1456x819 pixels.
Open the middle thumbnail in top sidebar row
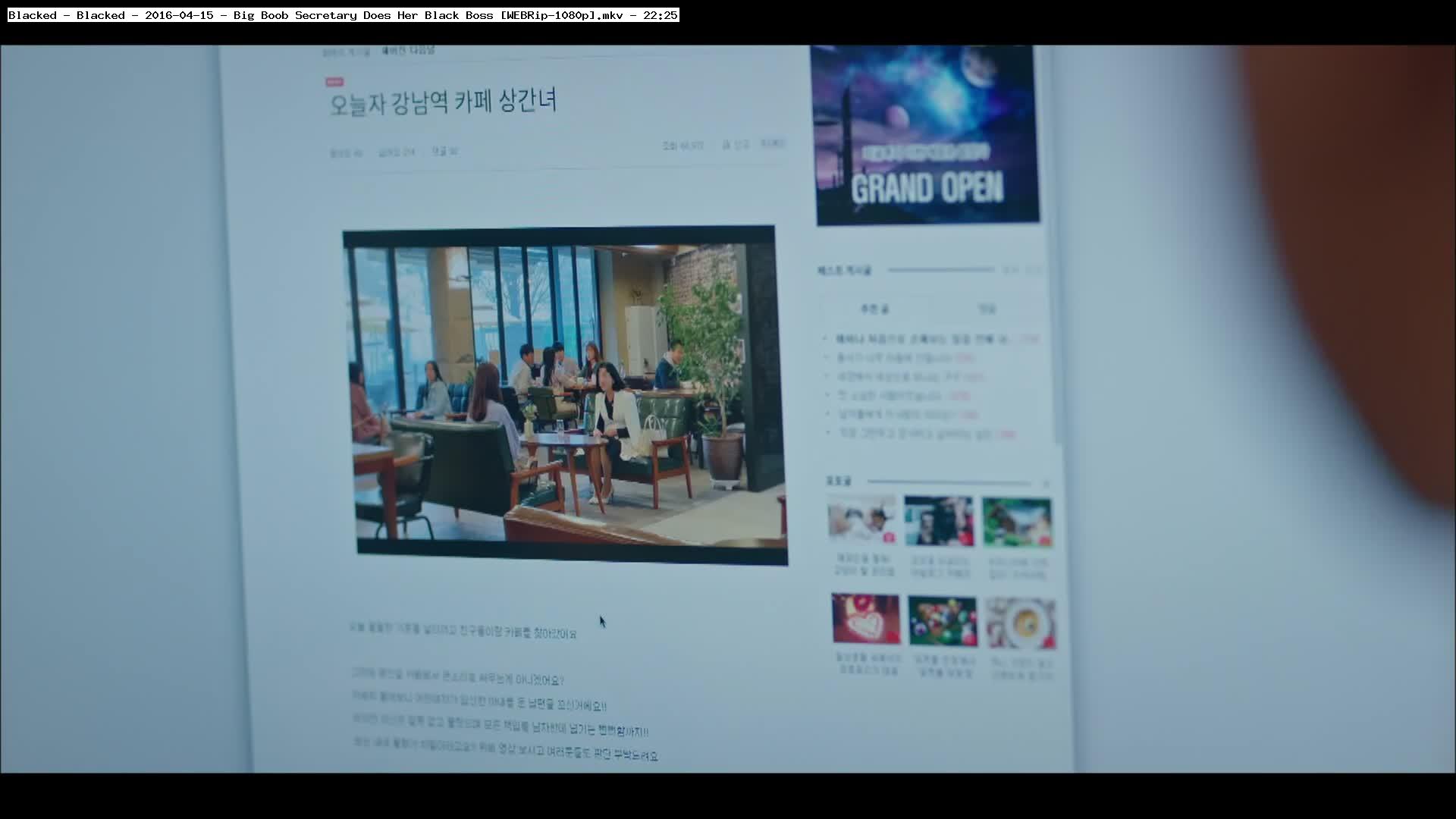(939, 521)
